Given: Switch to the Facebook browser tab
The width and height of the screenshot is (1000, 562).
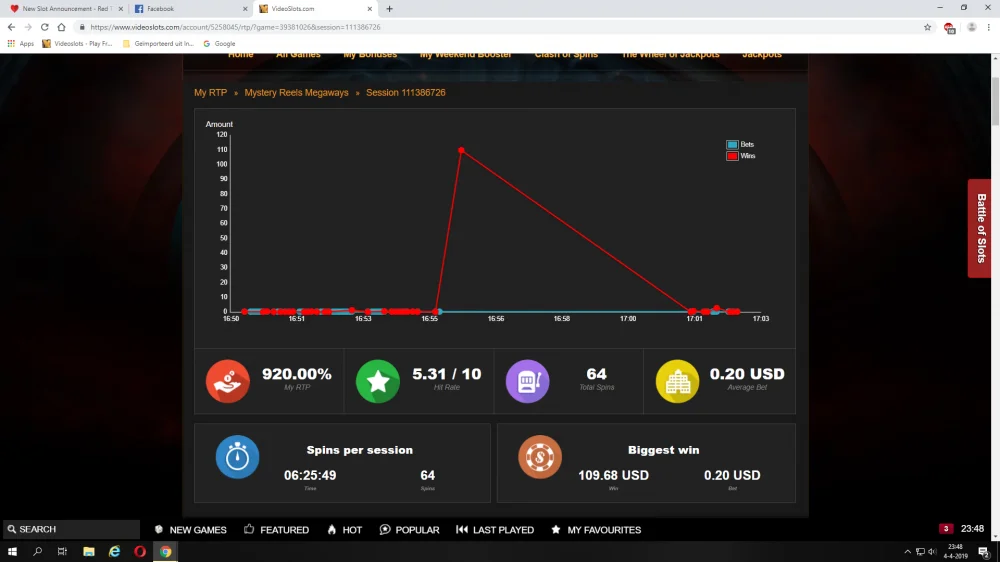Looking at the screenshot, I should pyautogui.click(x=189, y=9).
